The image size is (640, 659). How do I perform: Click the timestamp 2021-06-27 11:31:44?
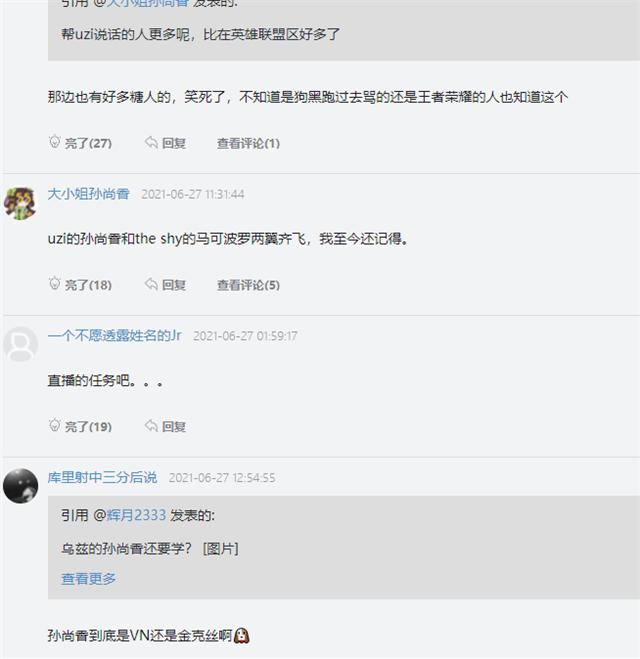click(193, 194)
